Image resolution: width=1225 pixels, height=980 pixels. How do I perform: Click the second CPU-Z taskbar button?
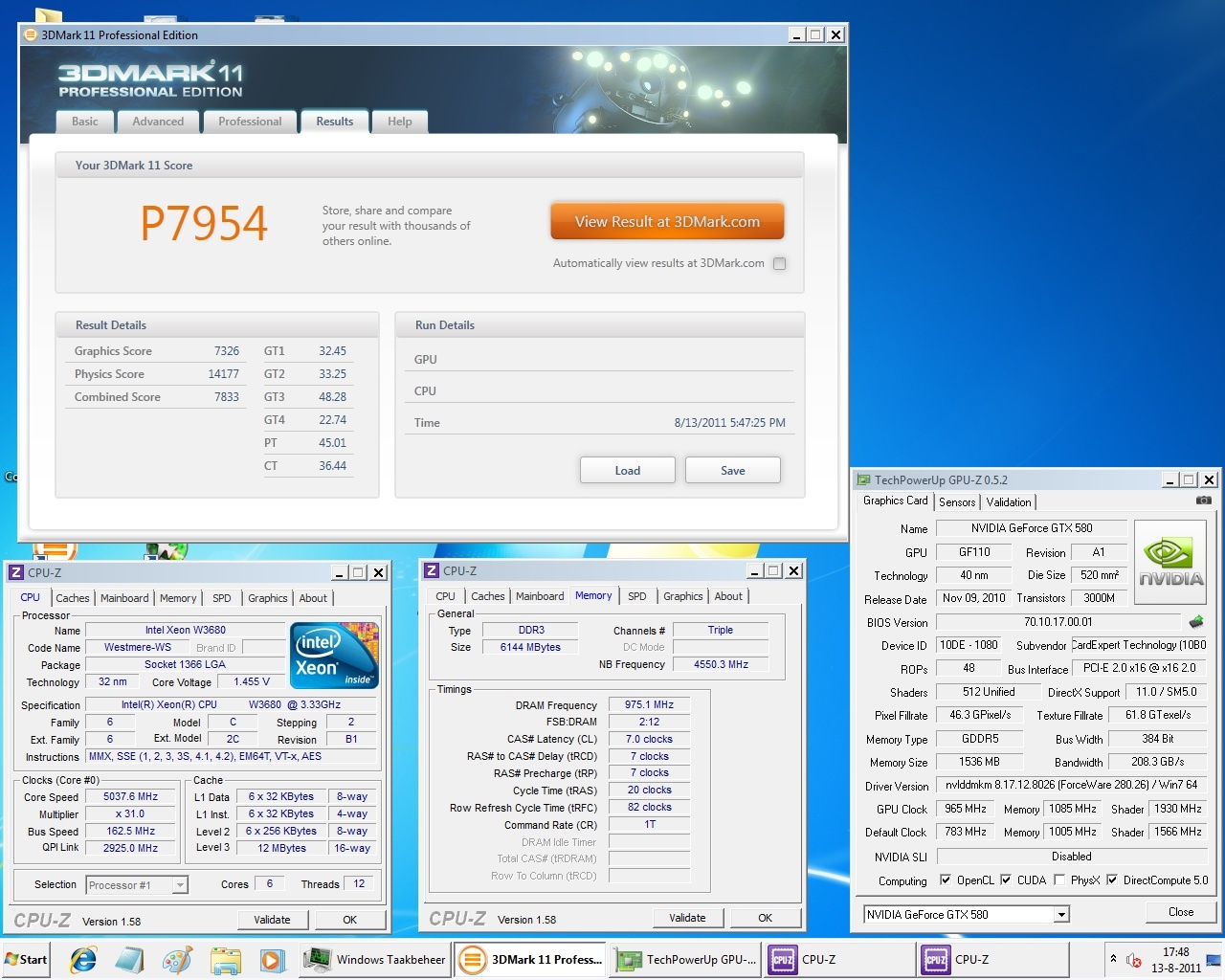pos(993,960)
